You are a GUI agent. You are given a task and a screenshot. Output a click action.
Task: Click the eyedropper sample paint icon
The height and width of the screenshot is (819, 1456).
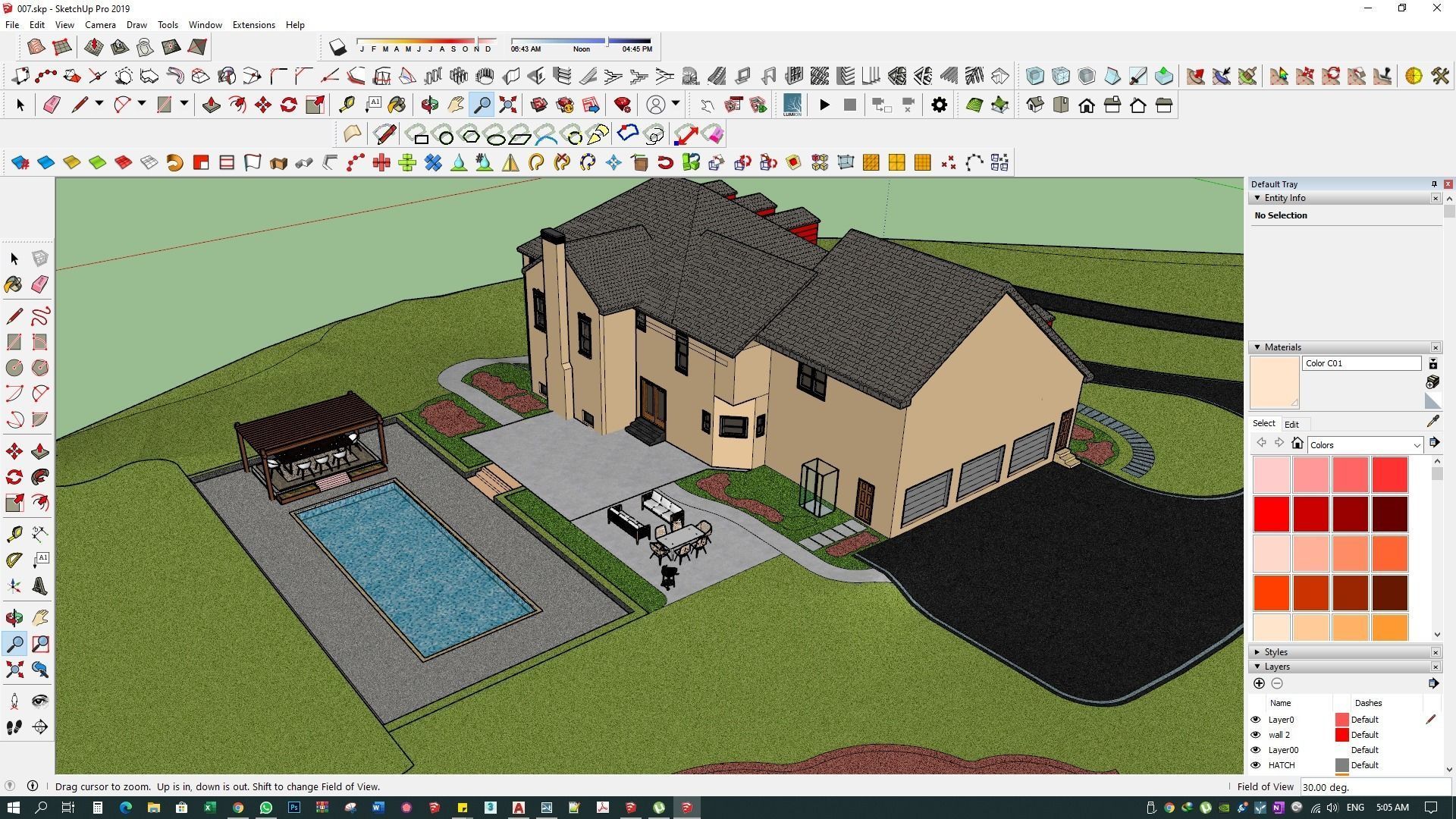coord(1432,422)
